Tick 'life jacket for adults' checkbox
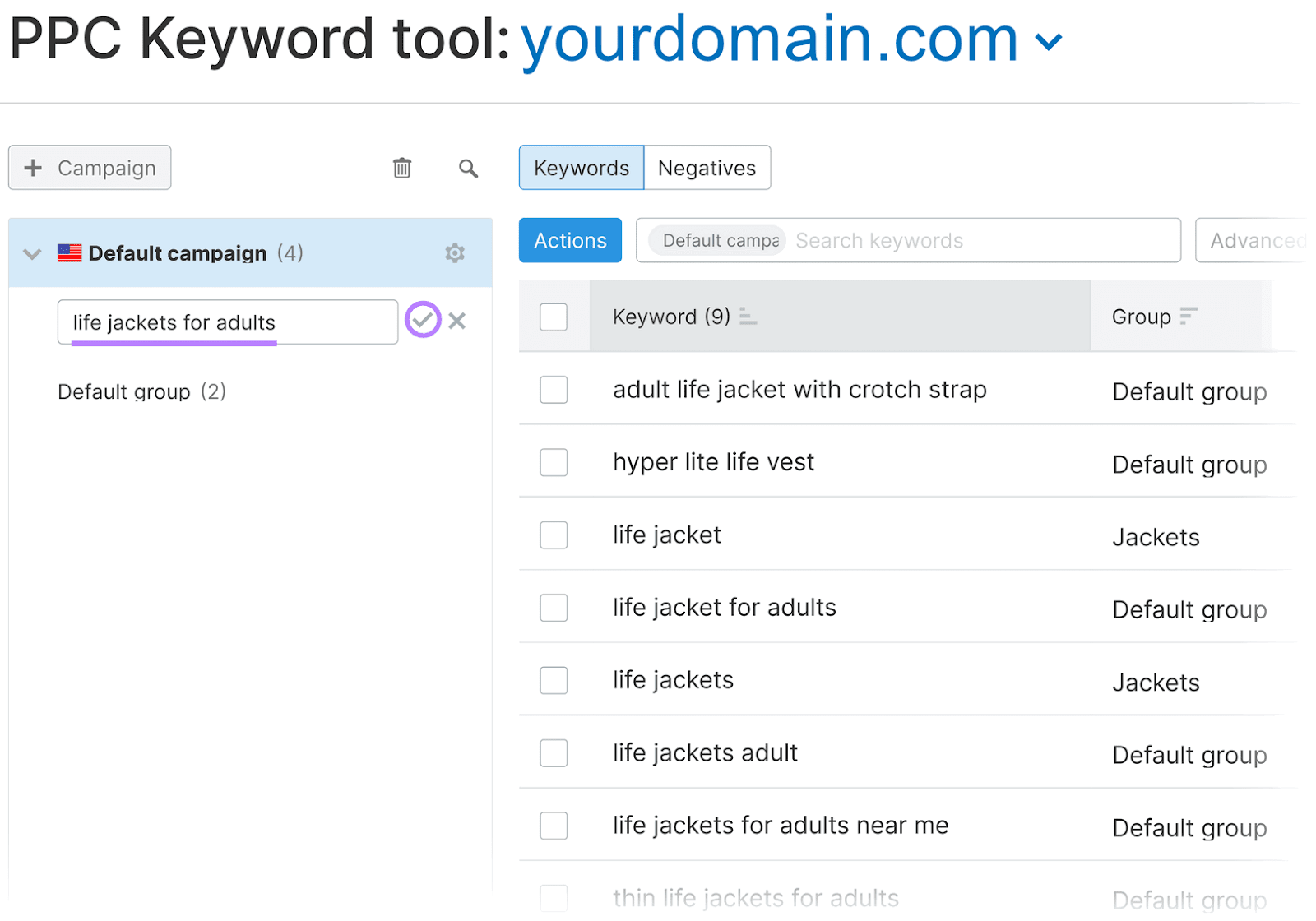This screenshot has width=1316, height=921. click(554, 608)
